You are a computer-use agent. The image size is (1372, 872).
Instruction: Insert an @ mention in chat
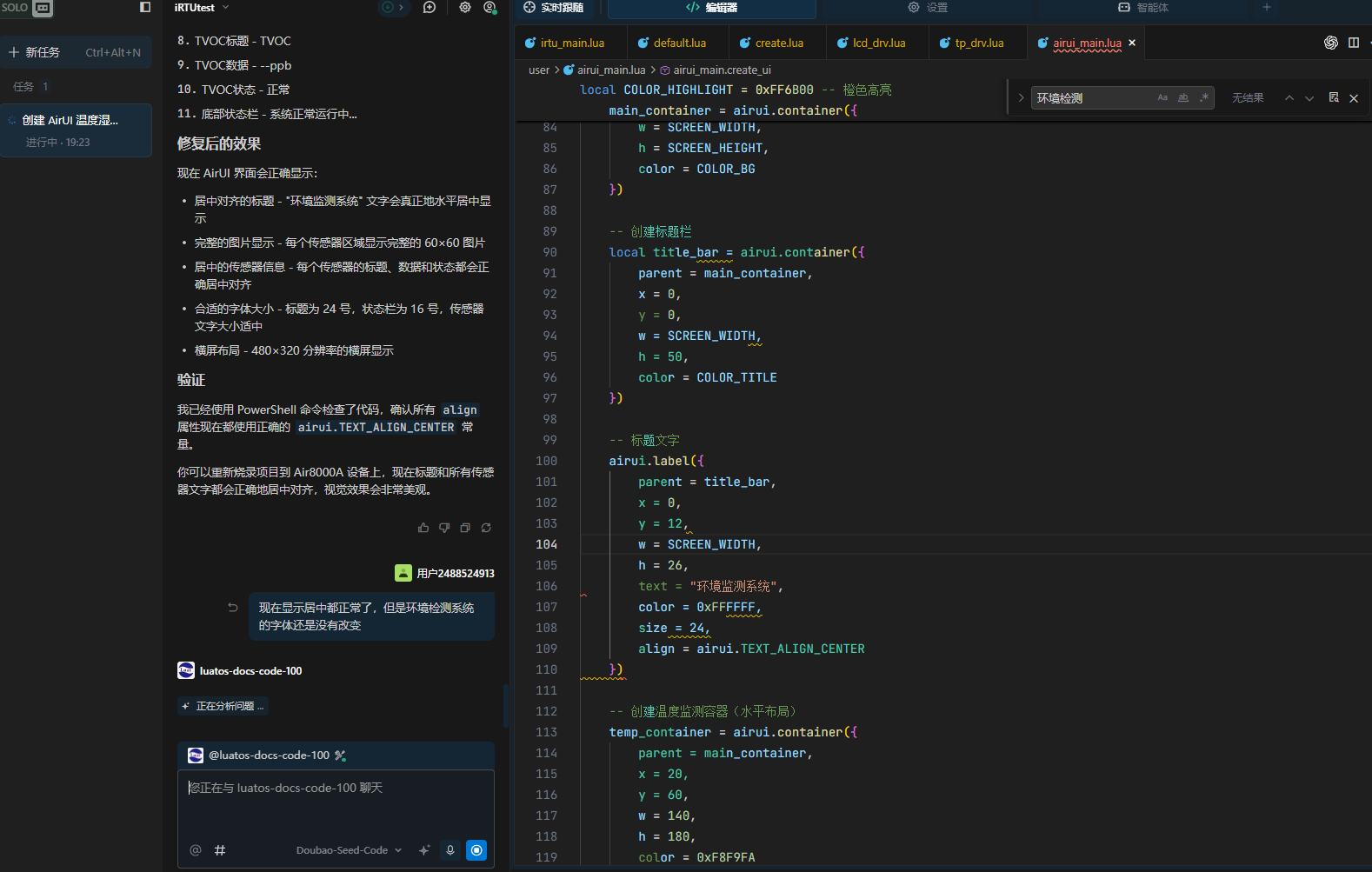(x=196, y=850)
